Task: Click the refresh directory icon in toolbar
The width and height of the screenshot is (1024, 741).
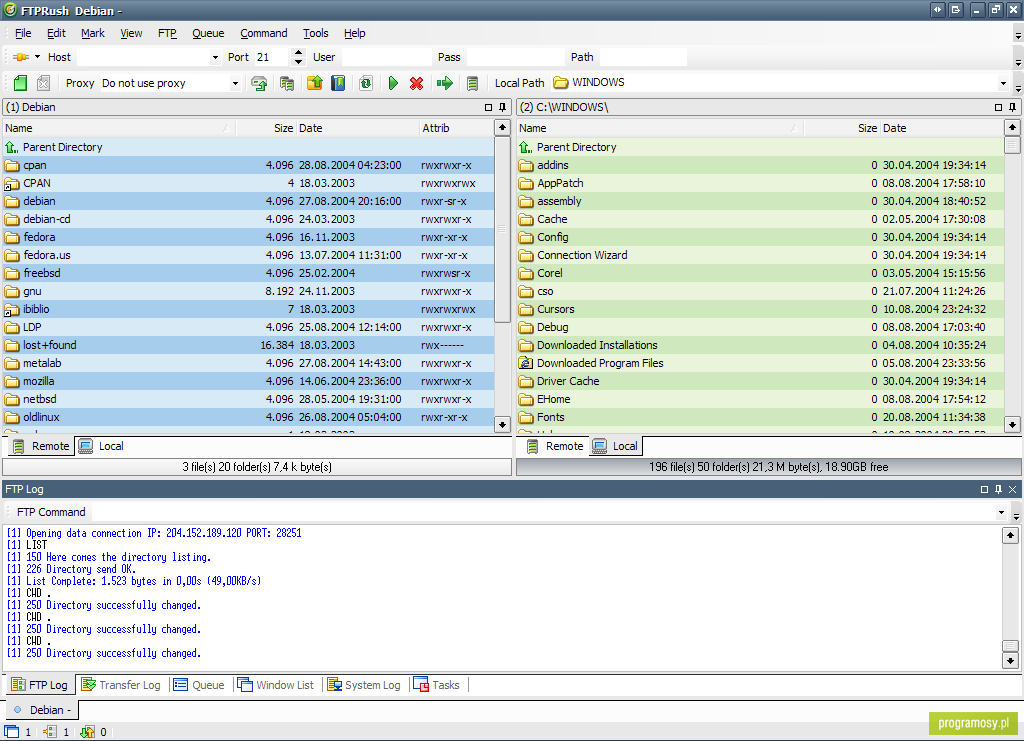Action: click(x=365, y=84)
